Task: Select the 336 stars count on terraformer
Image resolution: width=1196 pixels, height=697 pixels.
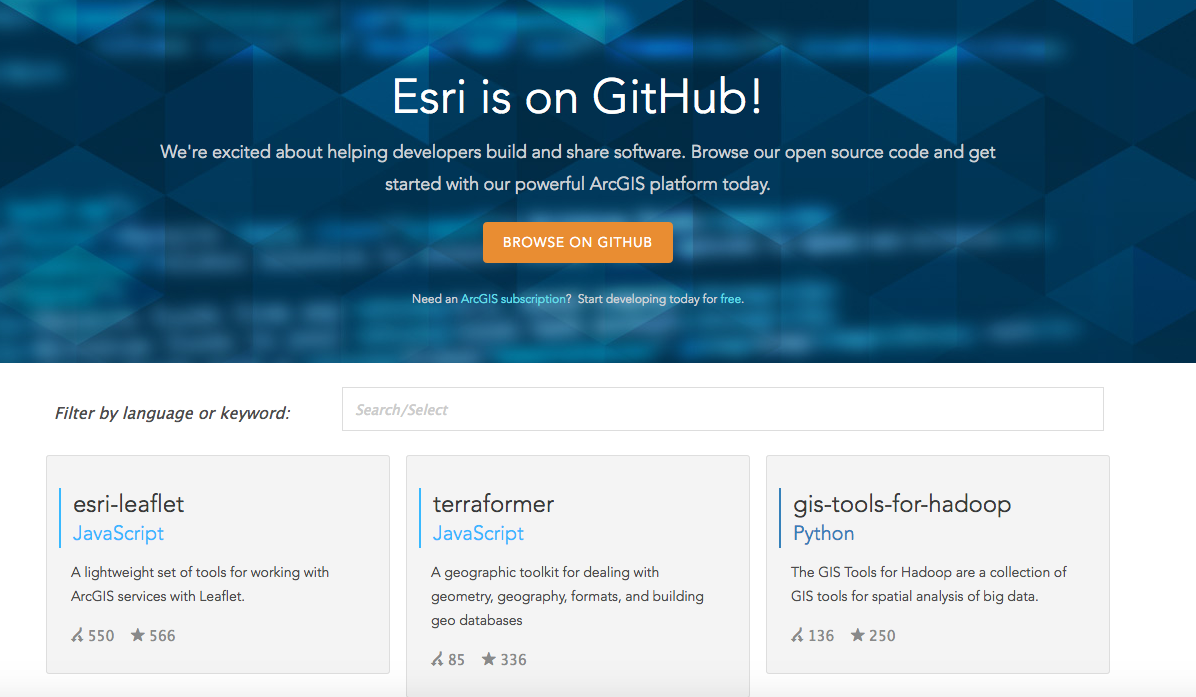Action: tap(513, 660)
